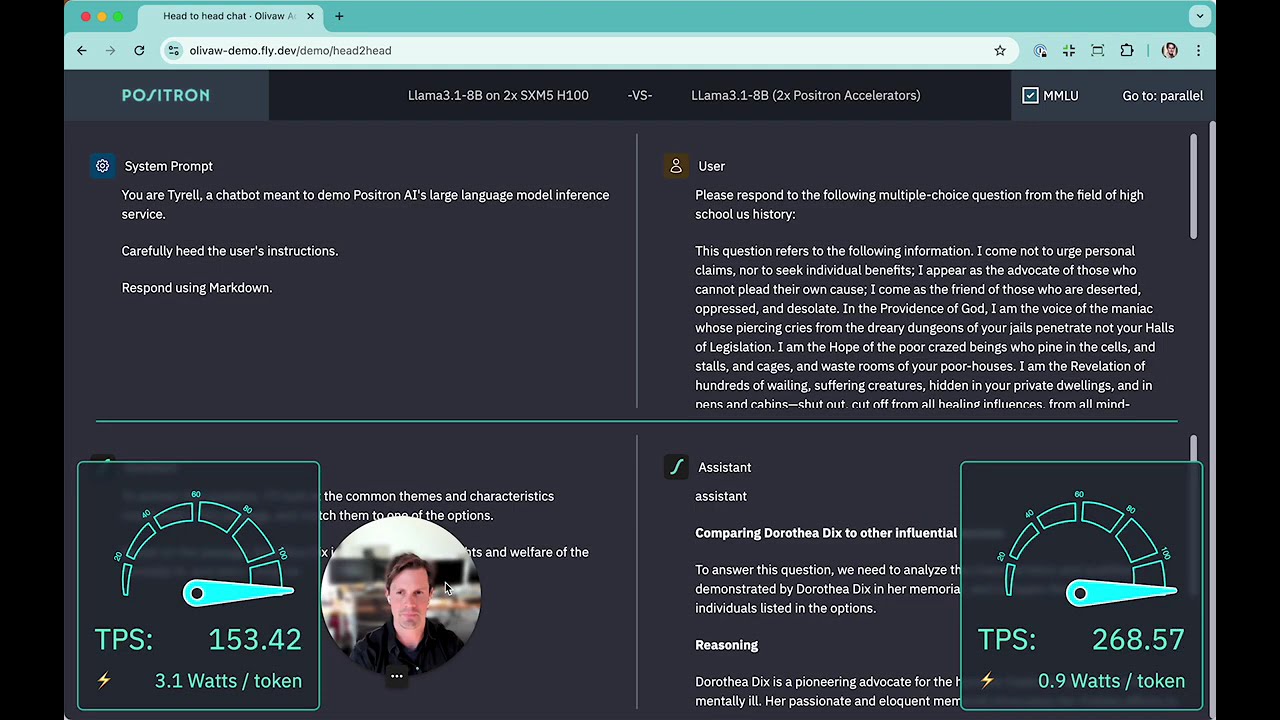Click the '153.42' TPS value
The height and width of the screenshot is (720, 1280).
tap(254, 639)
